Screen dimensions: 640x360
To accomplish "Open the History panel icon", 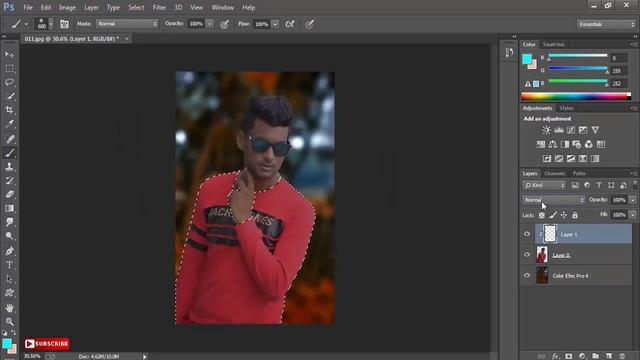I will tap(509, 52).
